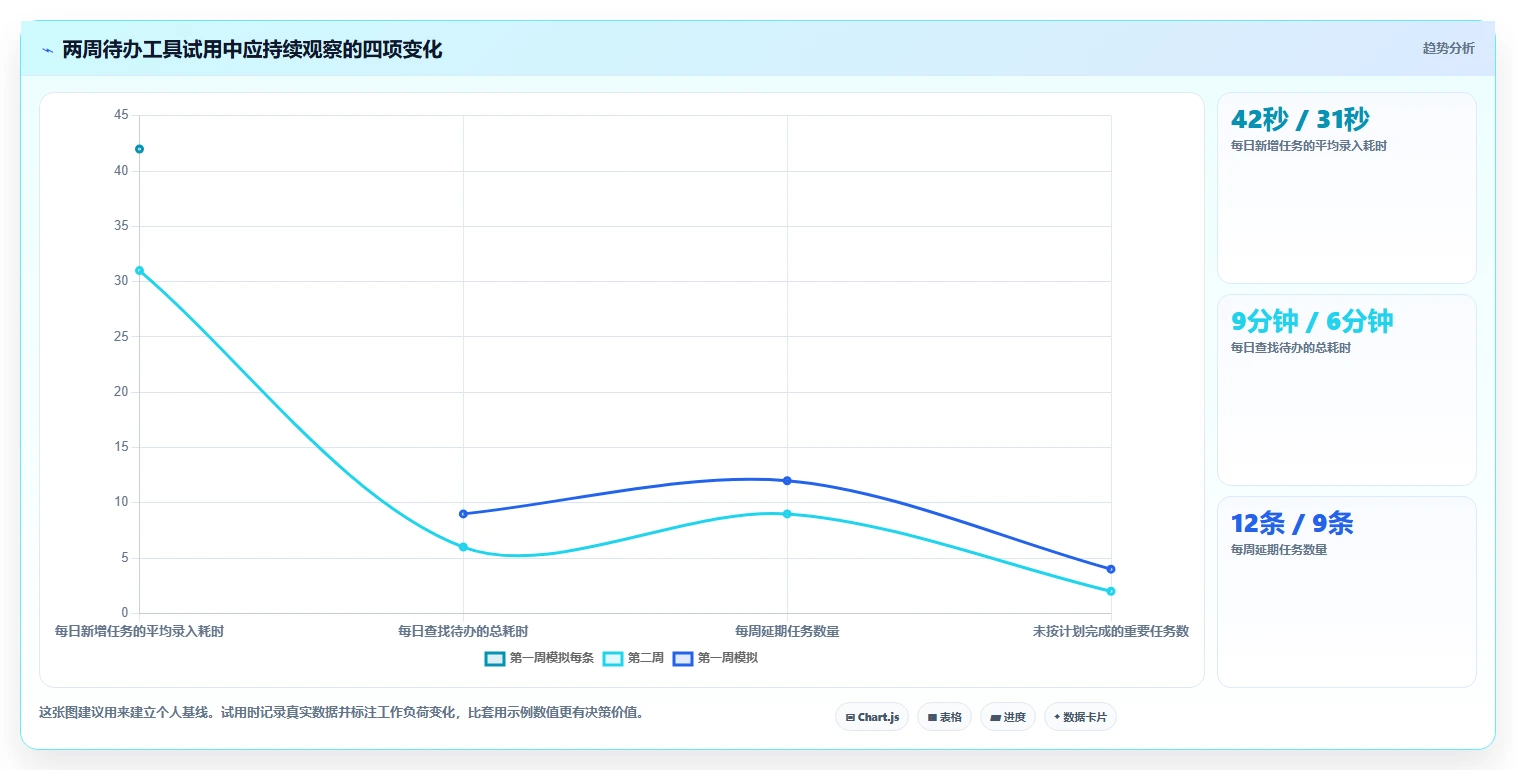Click the cyan point at 6 on 每日查找待办的总耗时

[x=463, y=547]
